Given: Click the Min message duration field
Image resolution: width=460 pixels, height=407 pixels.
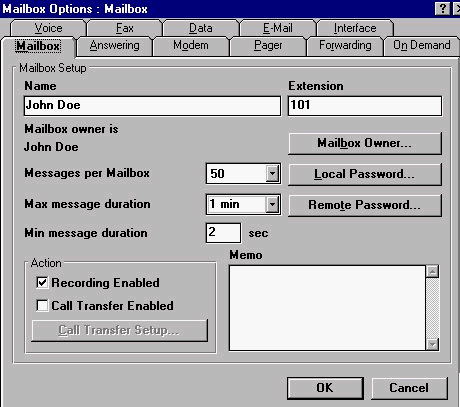Looking at the screenshot, I should click(x=223, y=232).
